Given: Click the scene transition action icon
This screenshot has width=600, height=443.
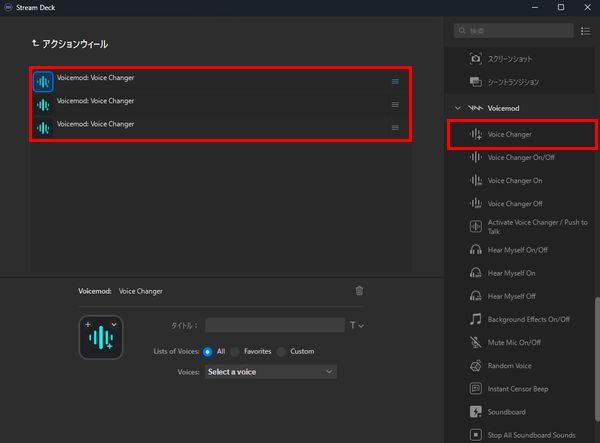Looking at the screenshot, I should (475, 81).
